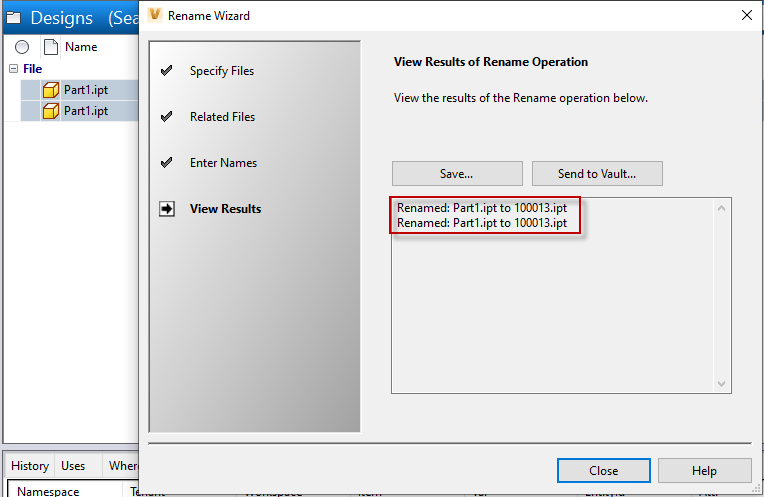The image size is (764, 497).
Task: Click the second Part1.ipt part icon
Action: 52,111
